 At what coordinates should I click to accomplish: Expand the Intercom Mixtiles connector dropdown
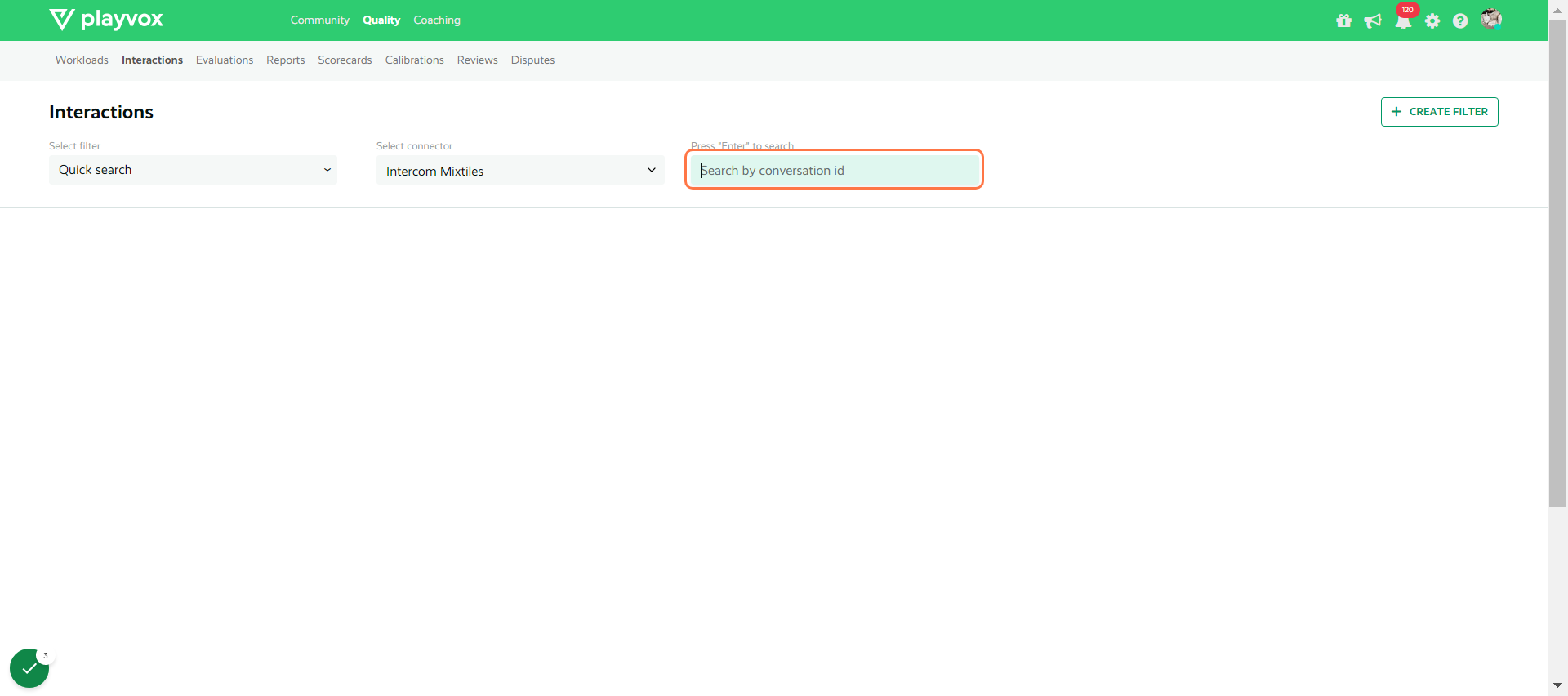(520, 170)
